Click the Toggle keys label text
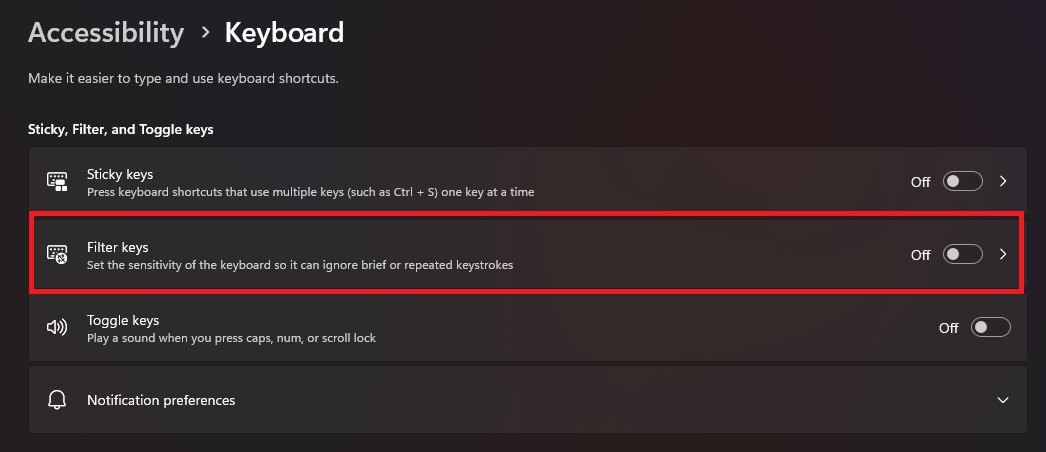The image size is (1046, 452). click(123, 321)
